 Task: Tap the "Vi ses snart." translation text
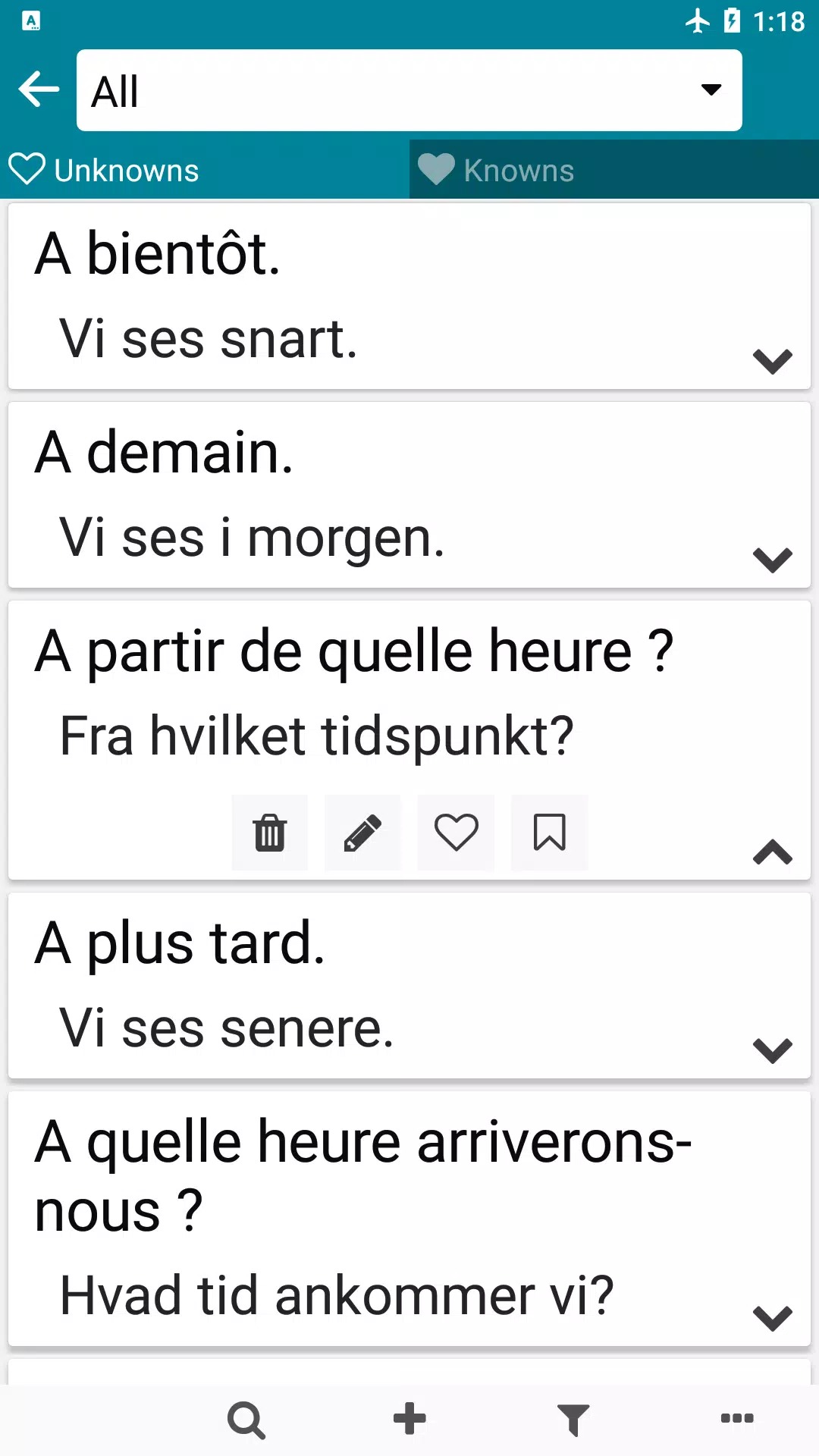pos(209,339)
